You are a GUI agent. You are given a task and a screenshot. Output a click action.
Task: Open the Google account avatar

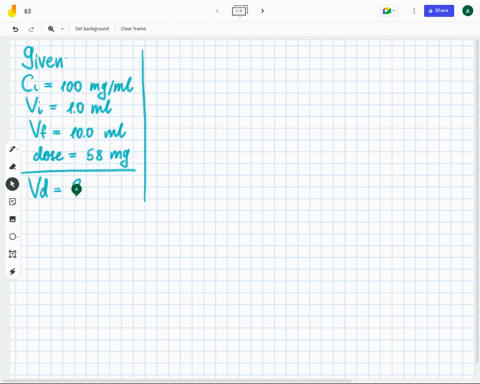click(x=468, y=11)
